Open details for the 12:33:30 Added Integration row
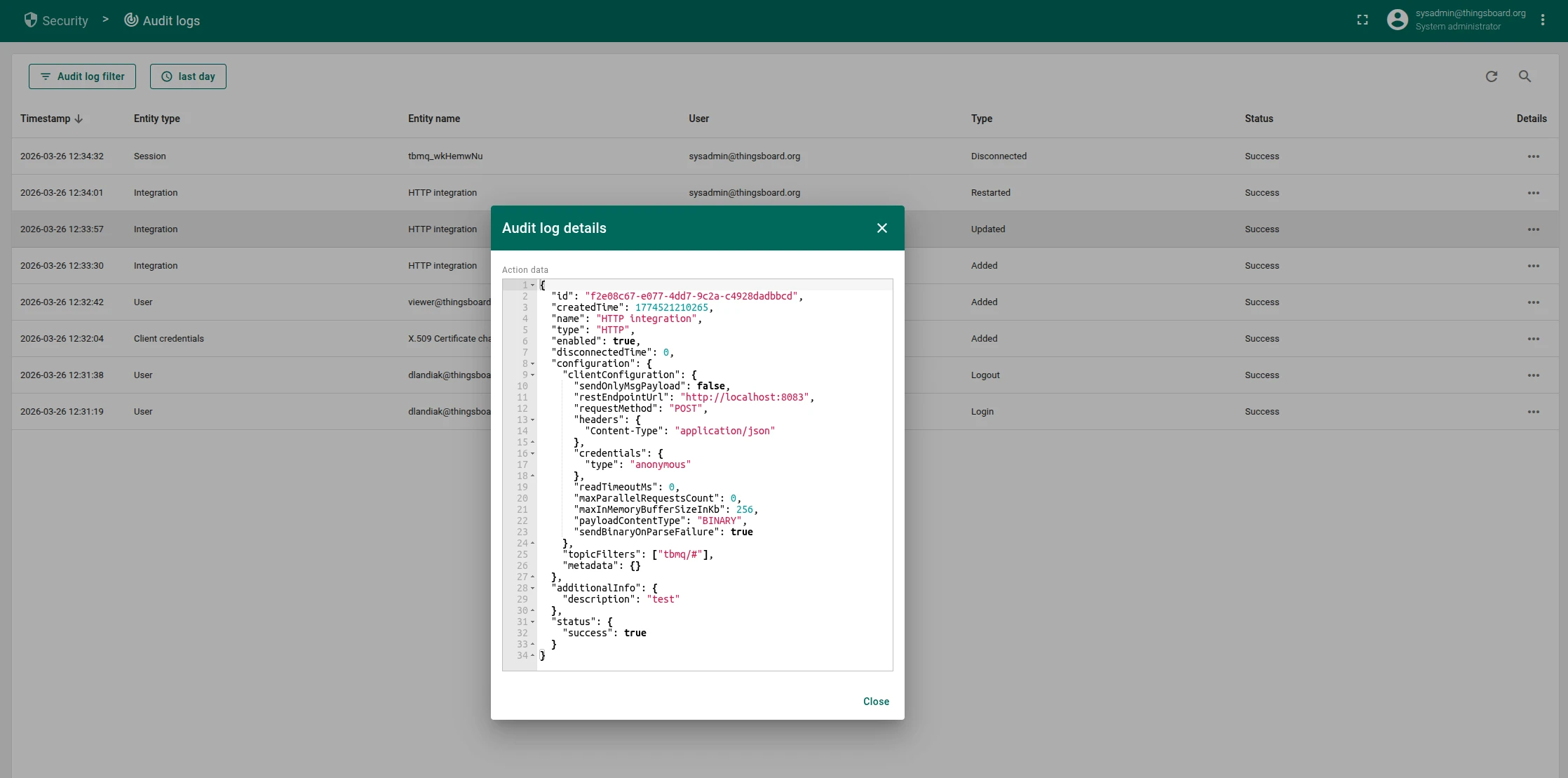Viewport: 1568px width, 778px height. click(1534, 266)
